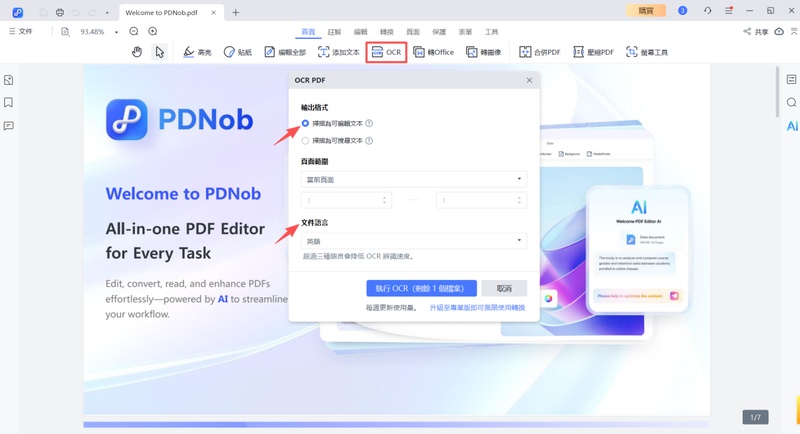Select 掃描為可編輯文本 radio option
This screenshot has width=800, height=434.
click(x=306, y=124)
